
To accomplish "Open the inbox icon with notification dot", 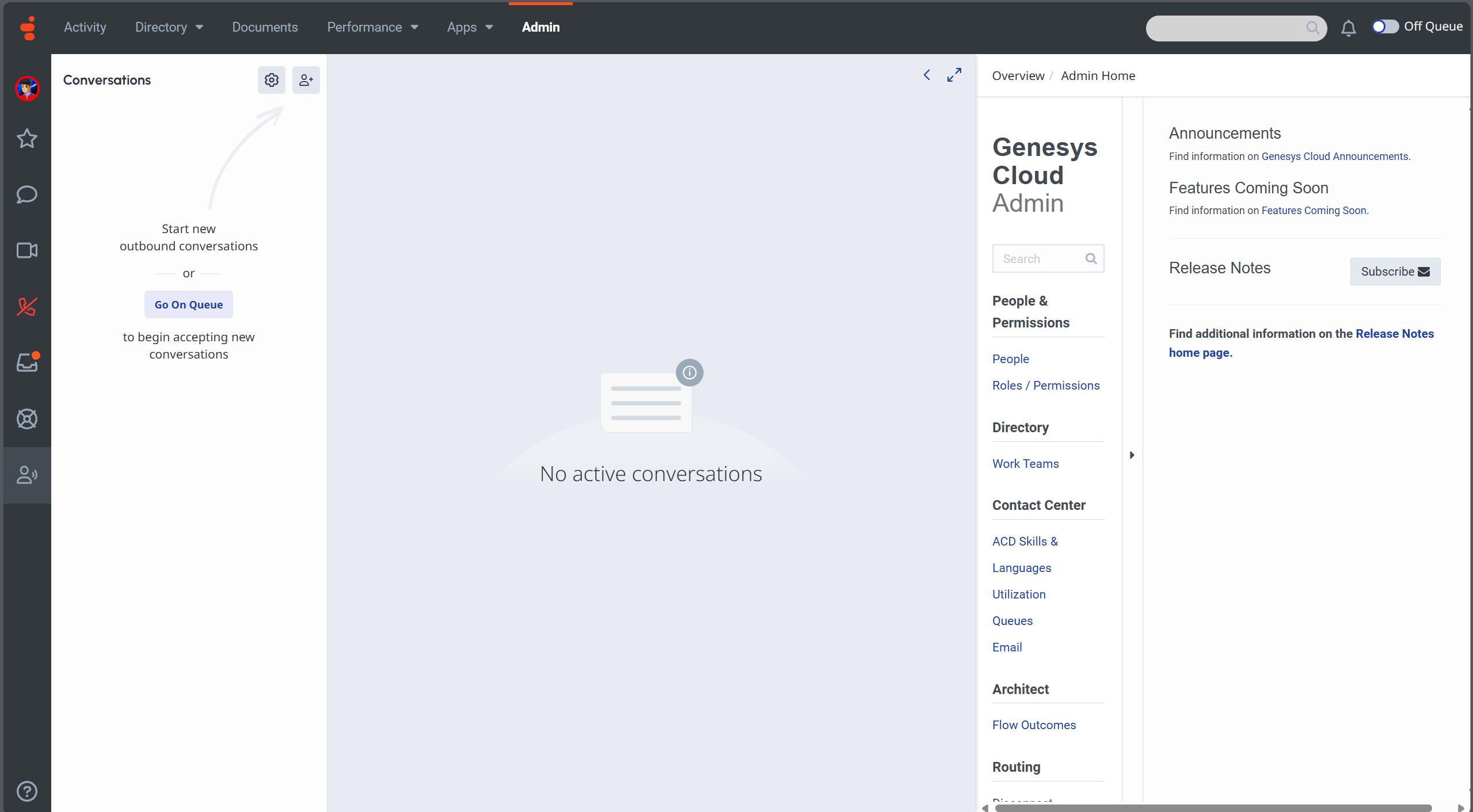I will [x=26, y=363].
